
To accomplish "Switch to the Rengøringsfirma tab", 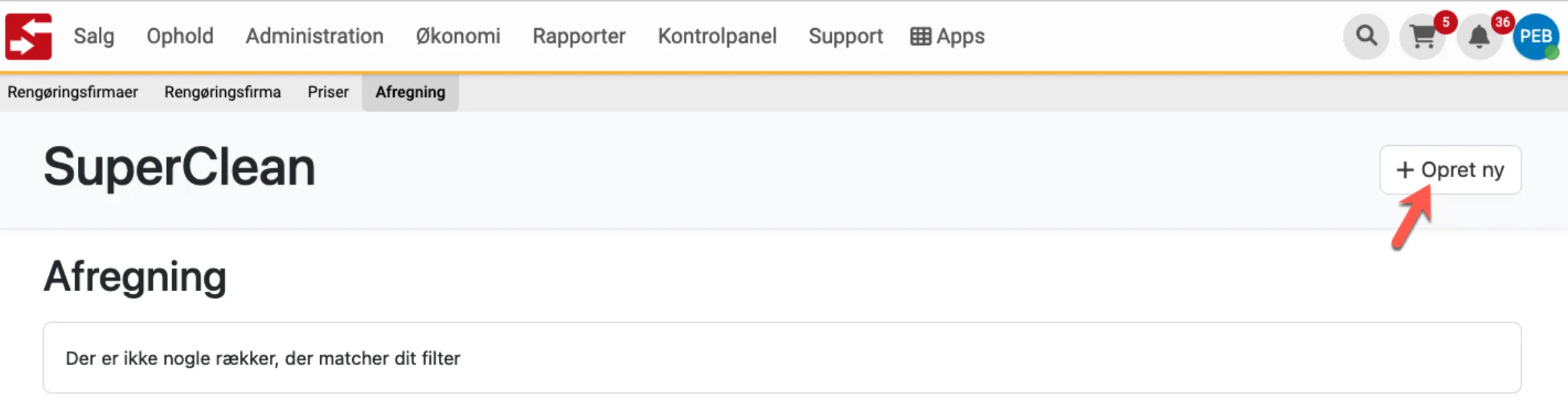I will (223, 92).
